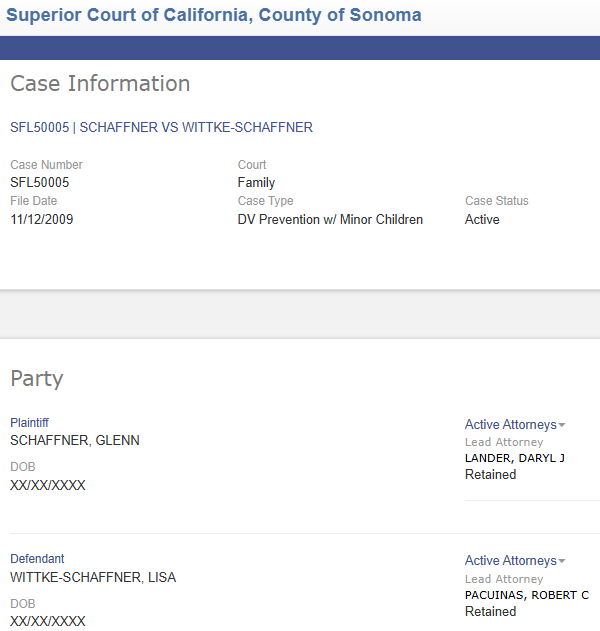The width and height of the screenshot is (600, 631).
Task: Click plaintiff name SCHAFFNER, GLENN
Action: point(75,440)
